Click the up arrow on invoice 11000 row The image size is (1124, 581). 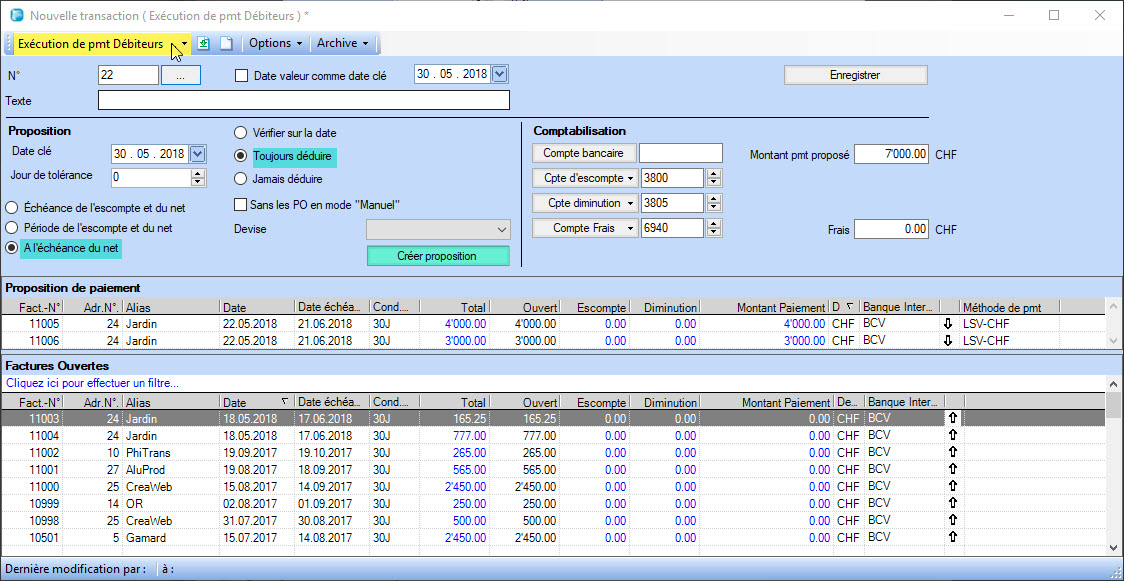(952, 487)
